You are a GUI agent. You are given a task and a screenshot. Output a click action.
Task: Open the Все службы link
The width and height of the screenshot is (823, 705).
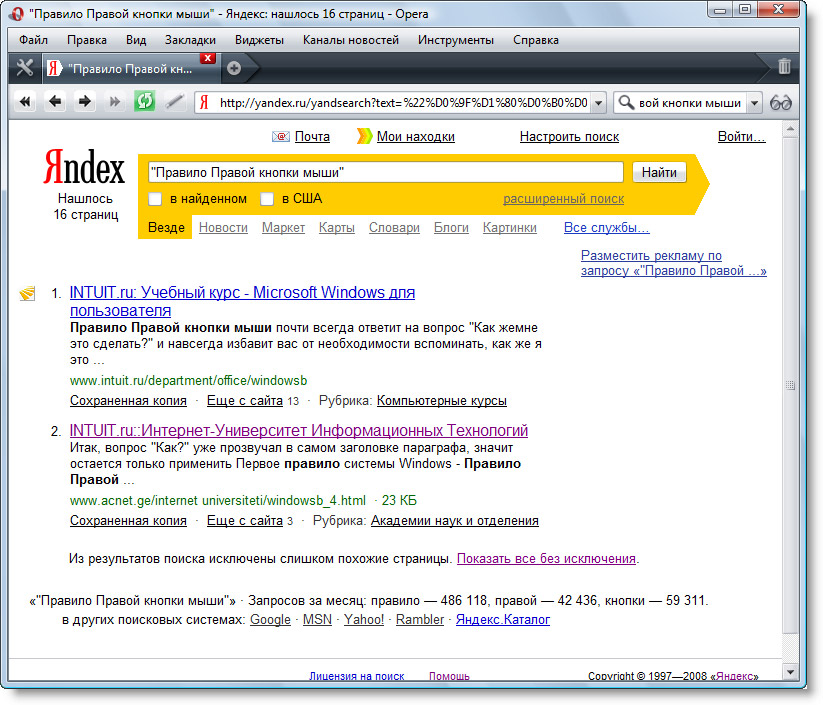(x=607, y=227)
